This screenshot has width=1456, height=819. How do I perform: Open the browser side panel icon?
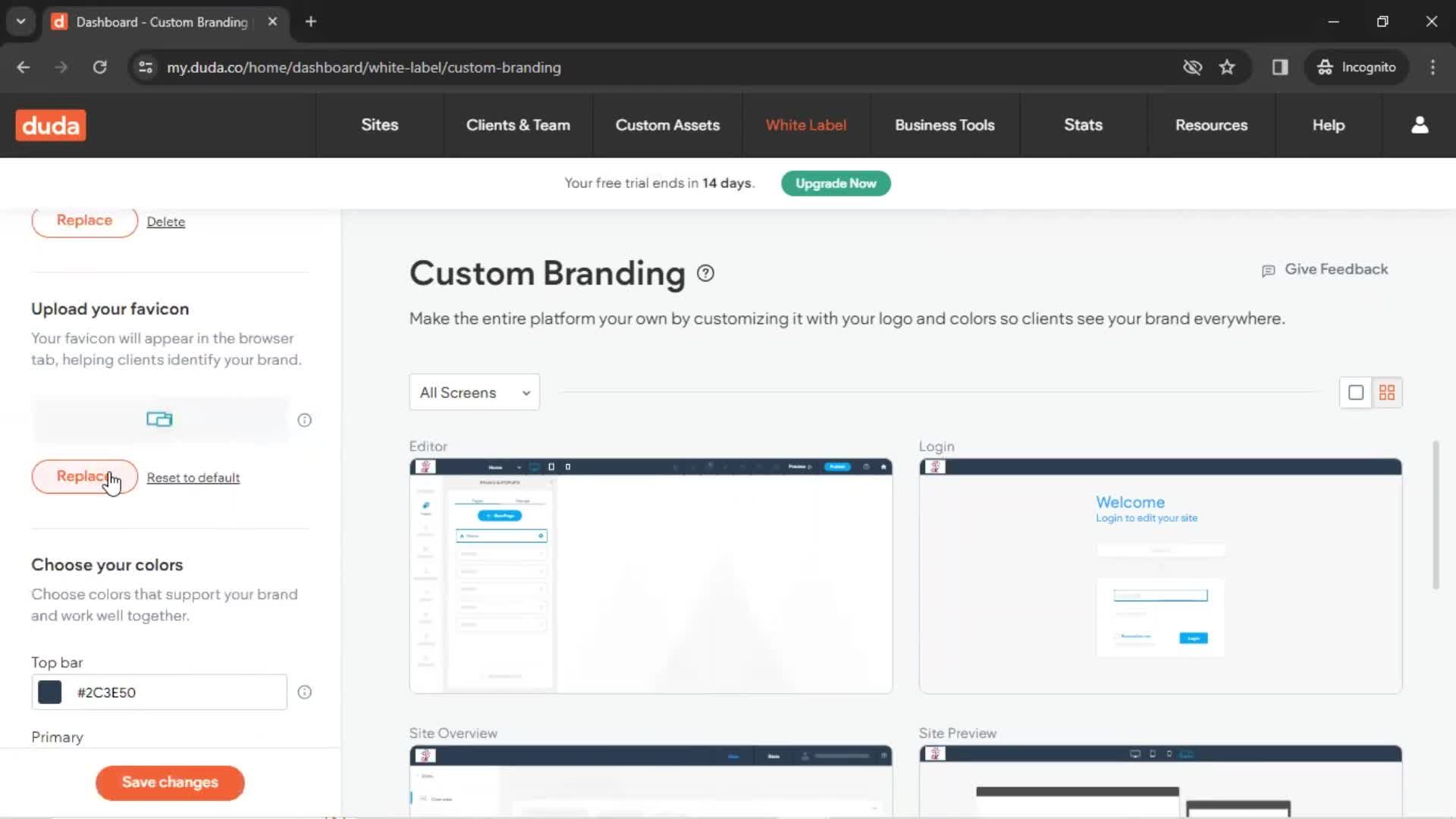1280,67
